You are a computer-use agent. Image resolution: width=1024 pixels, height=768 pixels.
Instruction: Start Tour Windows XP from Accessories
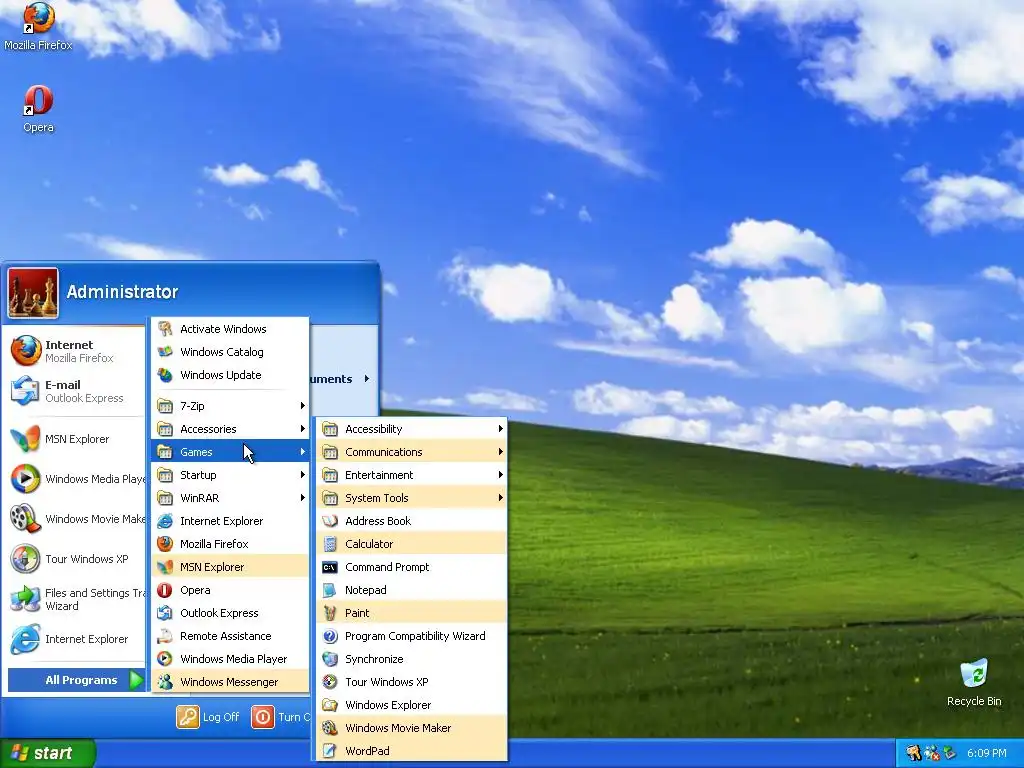coord(412,682)
